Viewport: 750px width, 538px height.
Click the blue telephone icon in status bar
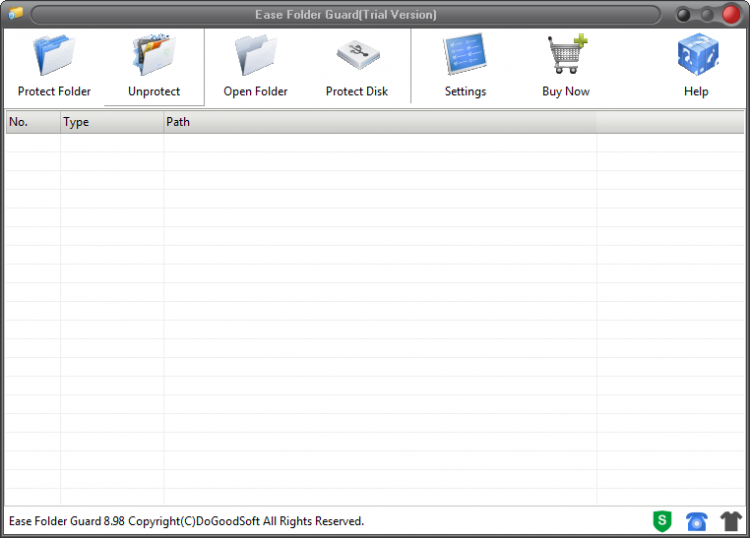tap(696, 521)
